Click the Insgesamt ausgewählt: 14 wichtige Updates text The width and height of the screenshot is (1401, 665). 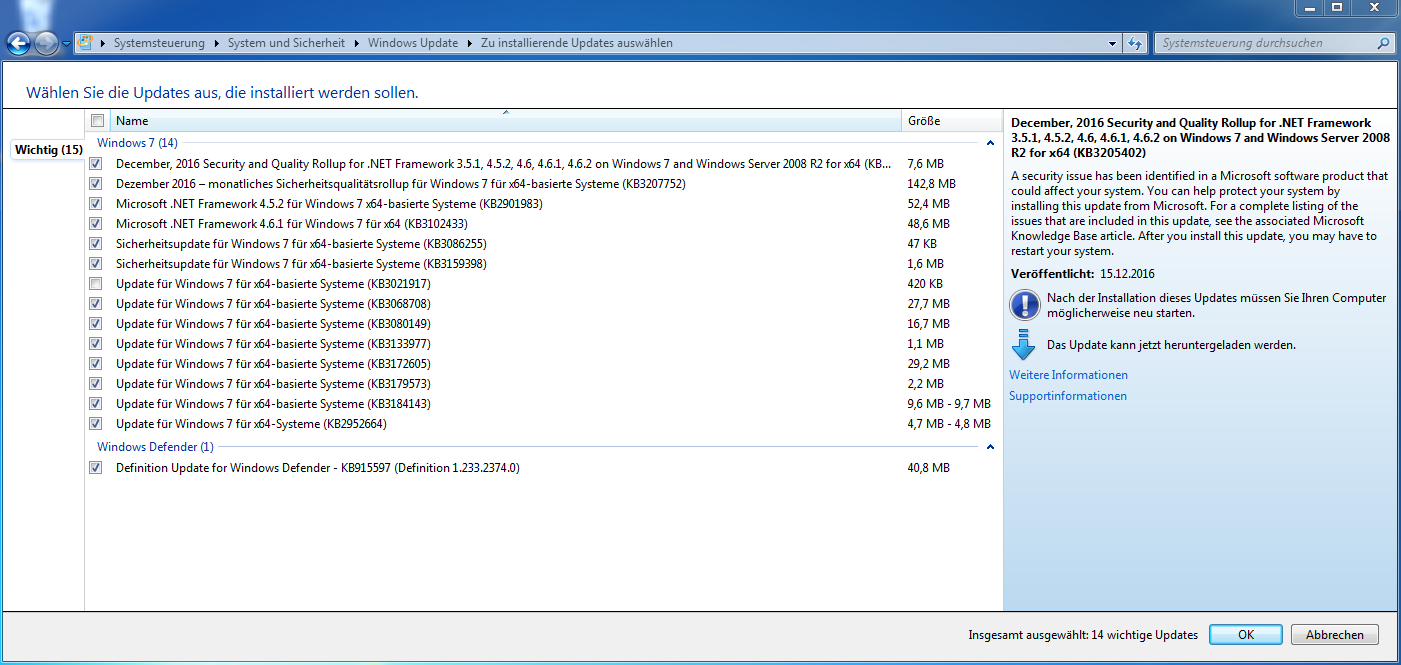coord(1083,635)
